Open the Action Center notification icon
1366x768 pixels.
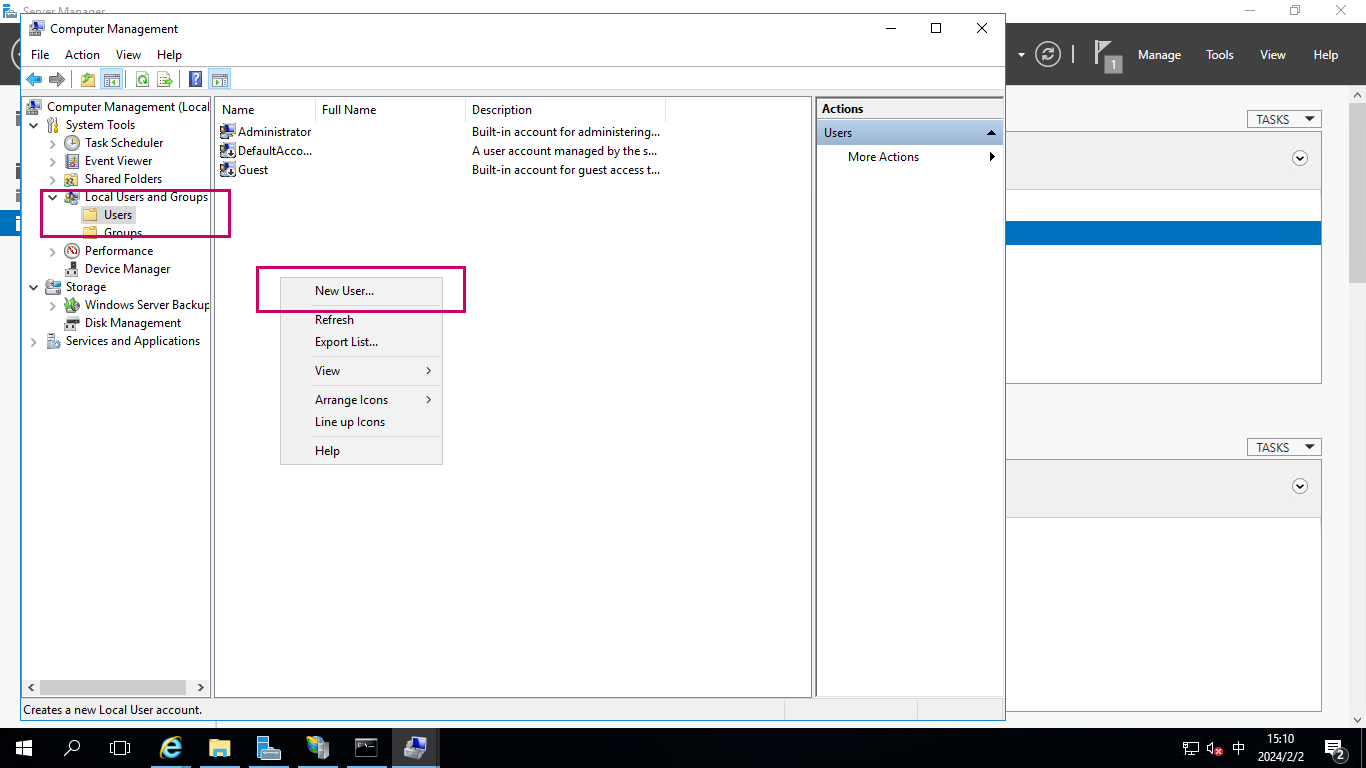pyautogui.click(x=1334, y=748)
